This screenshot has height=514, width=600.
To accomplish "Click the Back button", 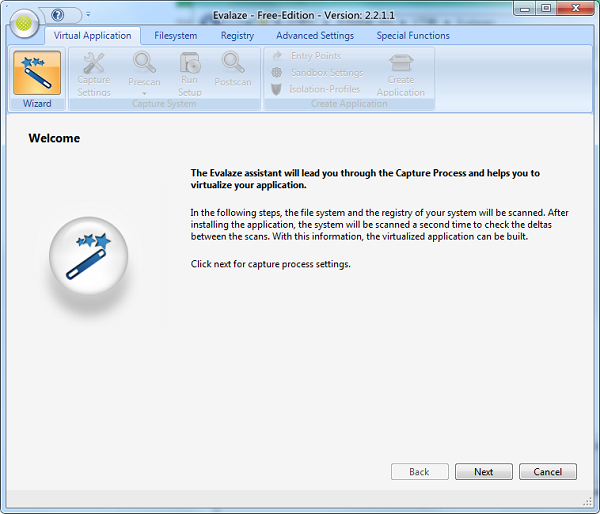I will point(419,472).
